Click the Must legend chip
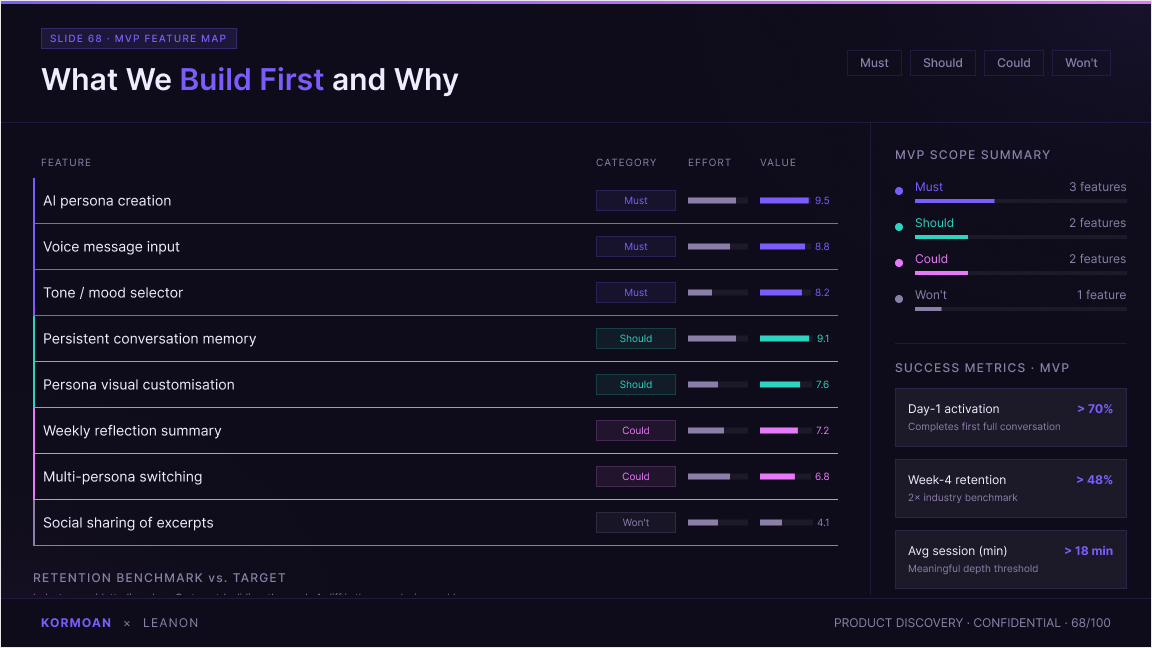Viewport: 1152px width, 648px height. tap(874, 63)
